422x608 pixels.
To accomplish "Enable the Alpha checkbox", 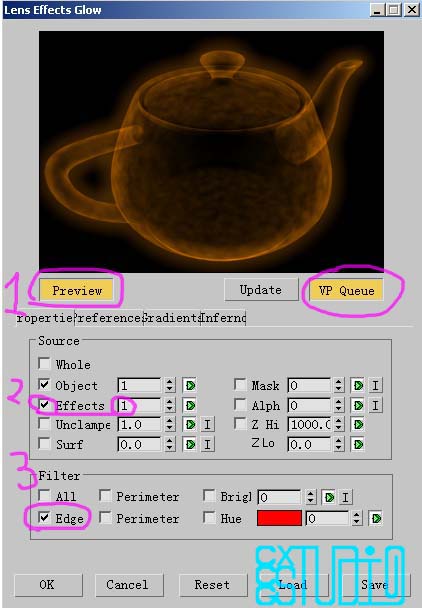I will 240,404.
